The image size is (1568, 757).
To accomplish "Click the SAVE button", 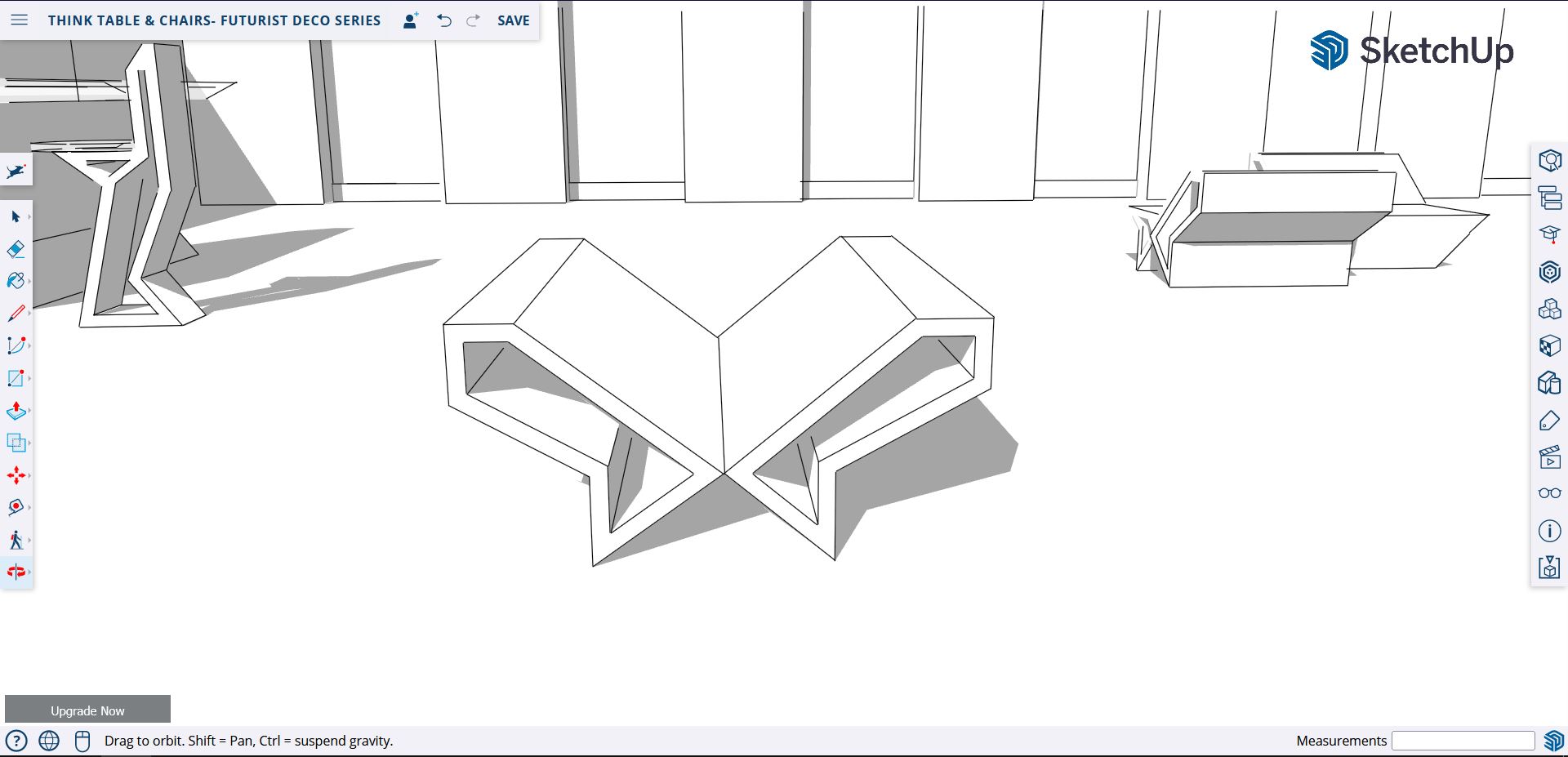I will pos(513,20).
